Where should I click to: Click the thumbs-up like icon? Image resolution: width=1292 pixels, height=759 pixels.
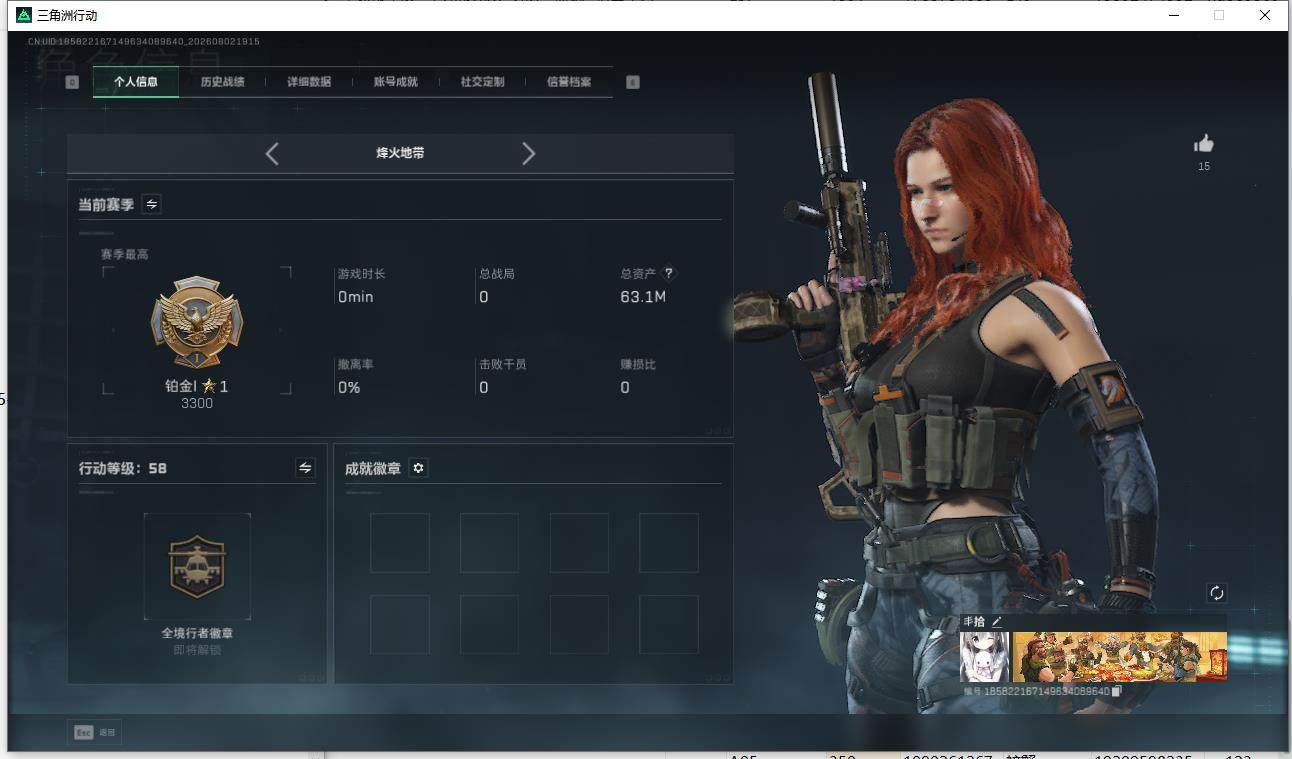[1204, 144]
